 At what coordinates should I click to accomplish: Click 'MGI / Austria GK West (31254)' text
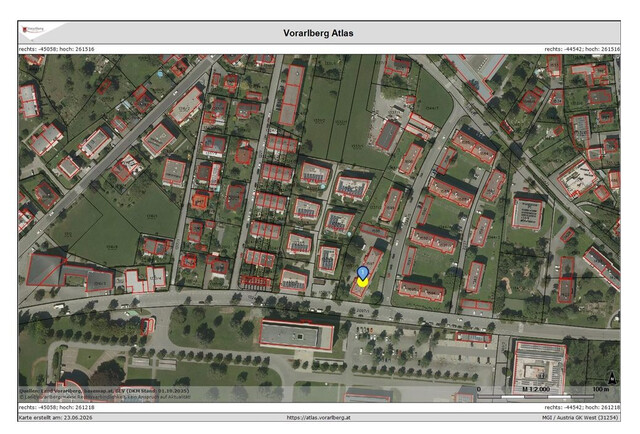[580, 418]
